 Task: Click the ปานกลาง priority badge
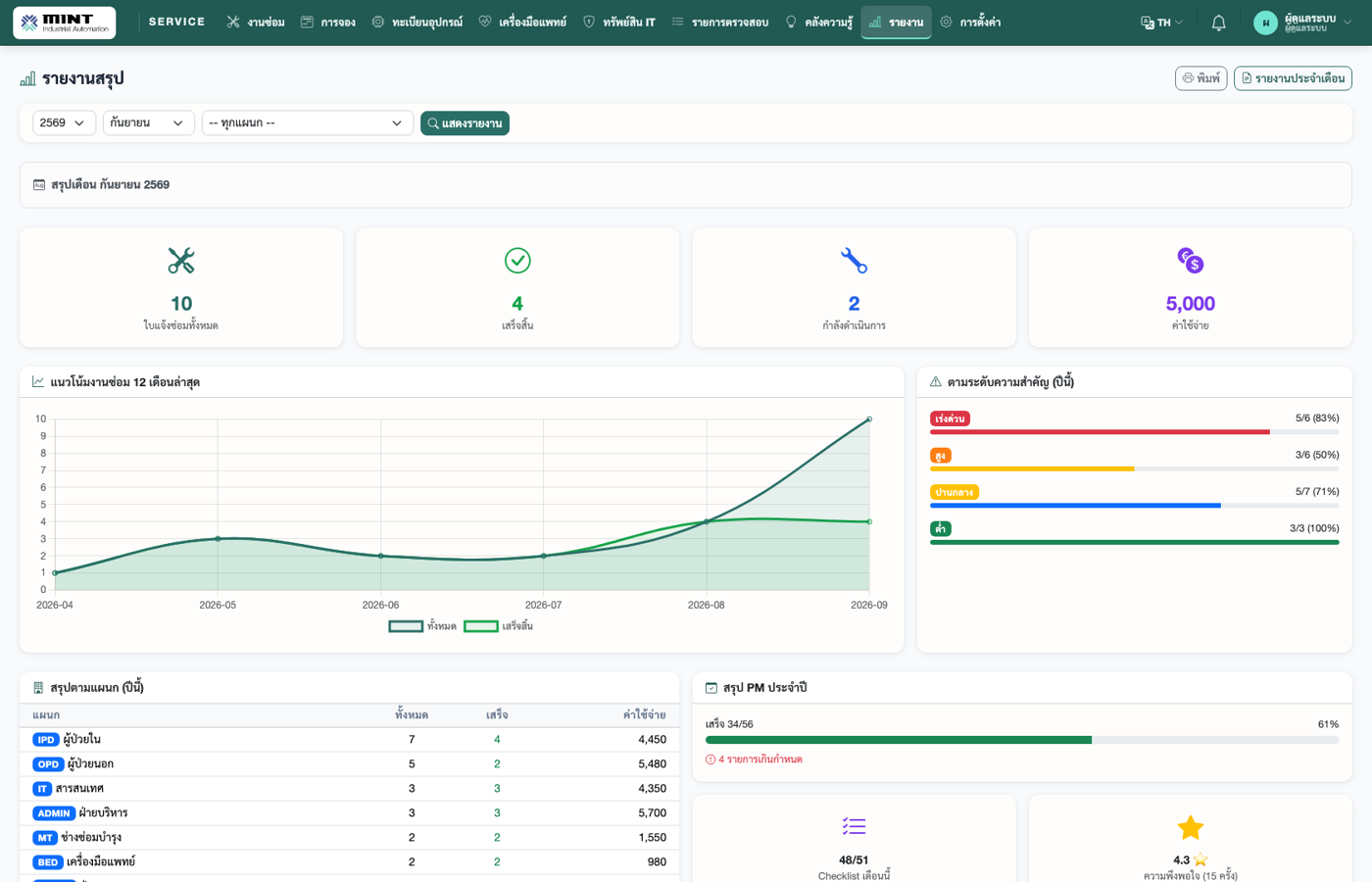click(955, 492)
